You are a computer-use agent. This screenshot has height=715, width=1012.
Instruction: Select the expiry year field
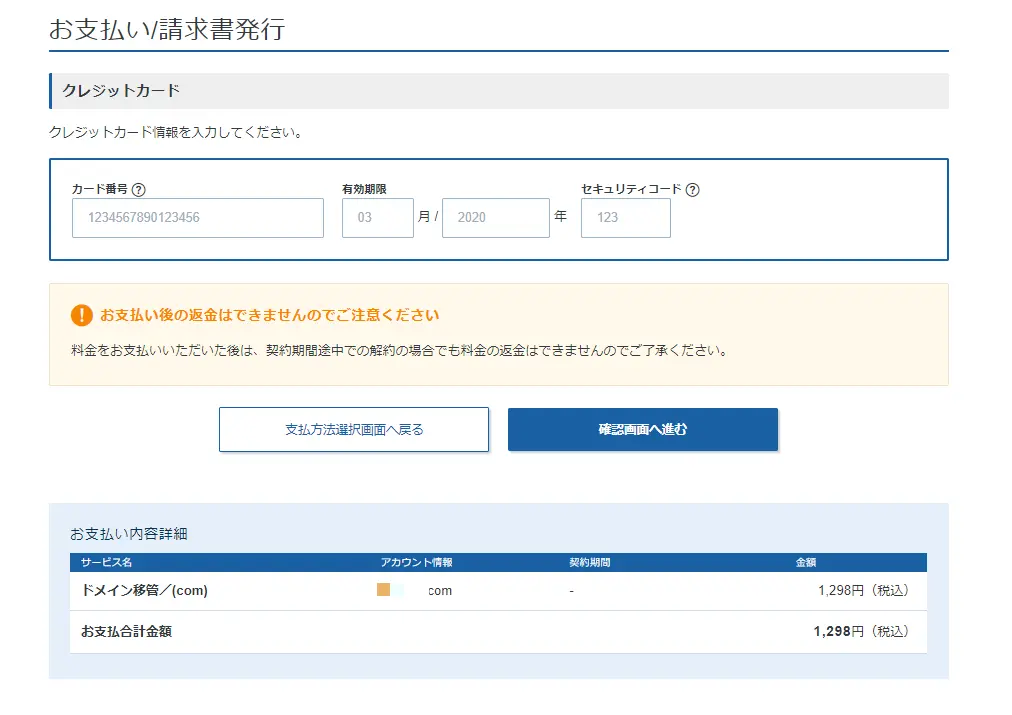tap(495, 218)
